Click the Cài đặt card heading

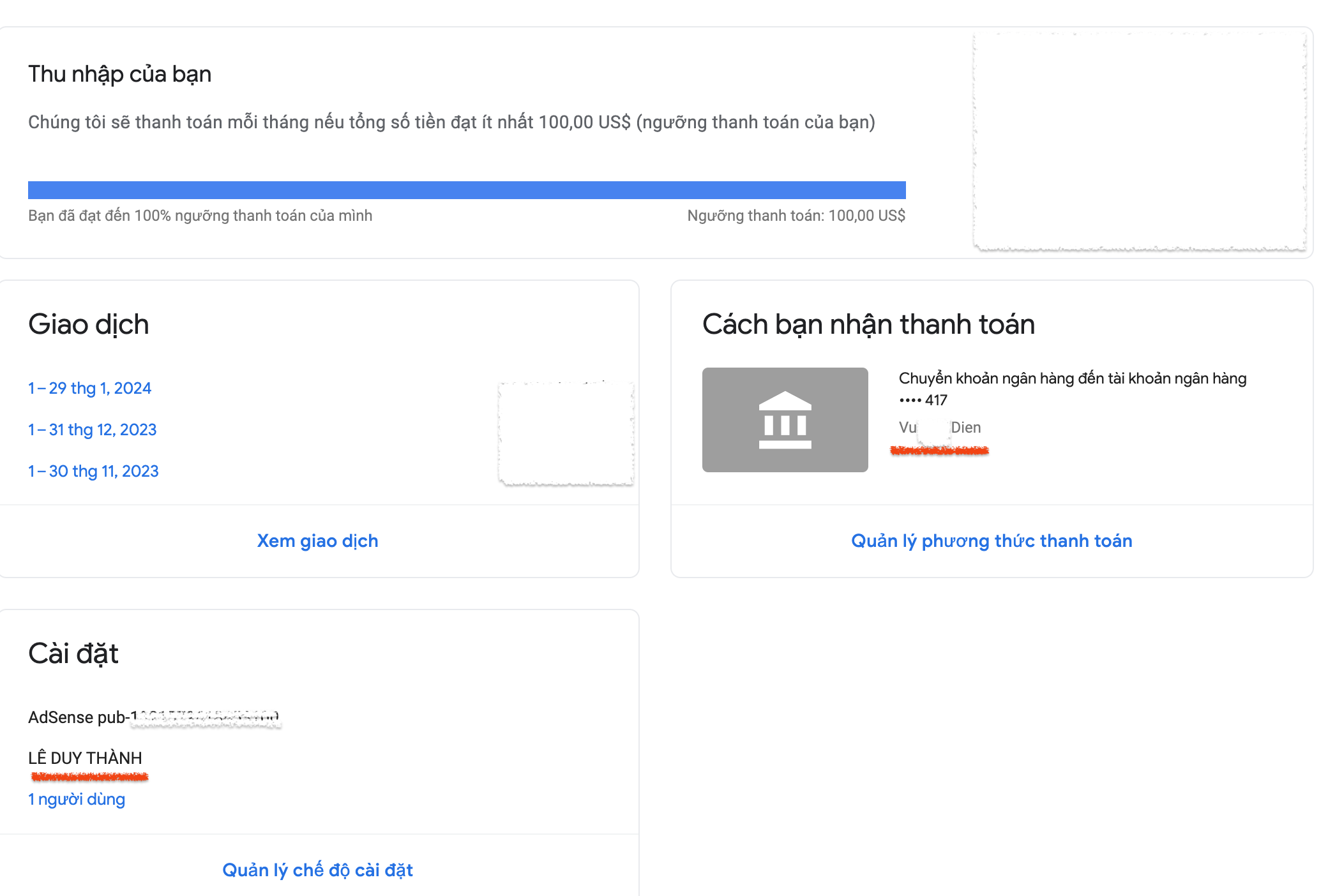coord(73,653)
